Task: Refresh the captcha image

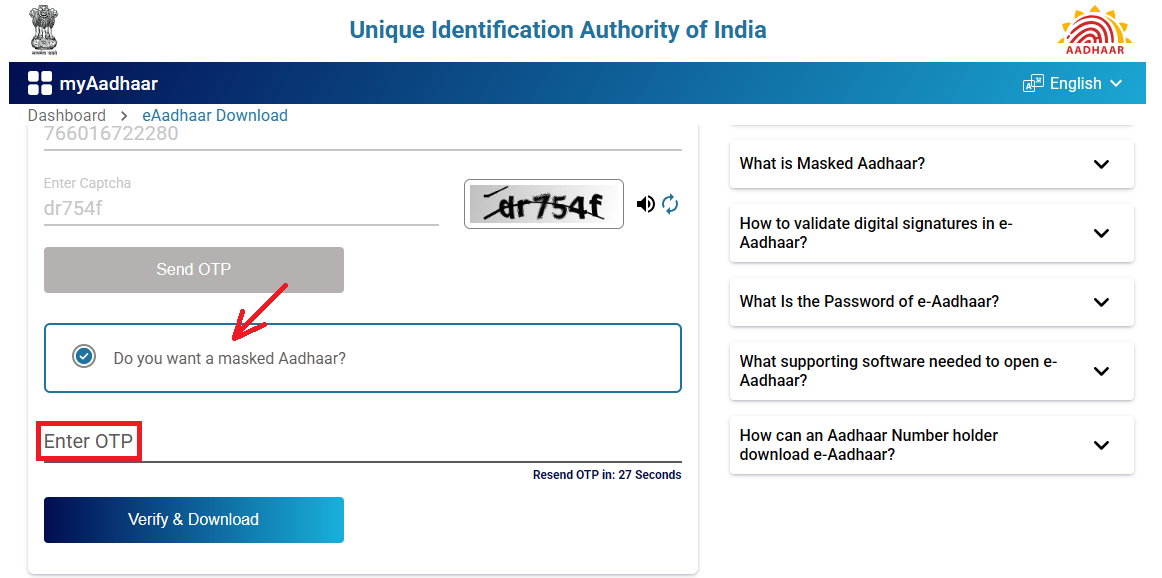Action: click(669, 203)
